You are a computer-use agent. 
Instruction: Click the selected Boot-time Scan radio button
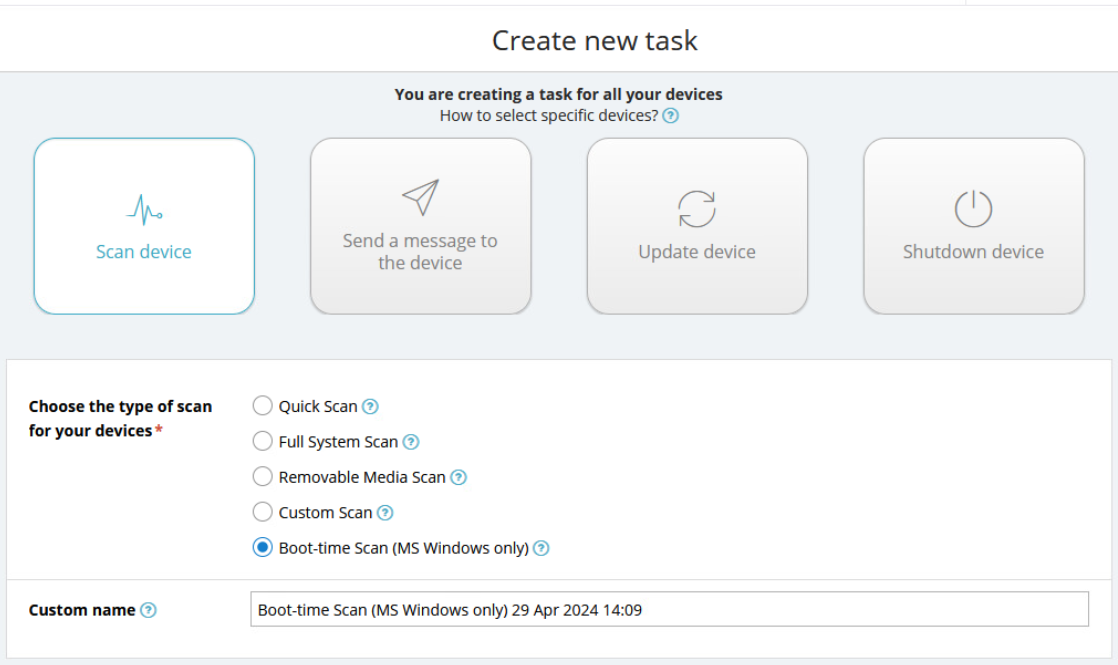[262, 548]
